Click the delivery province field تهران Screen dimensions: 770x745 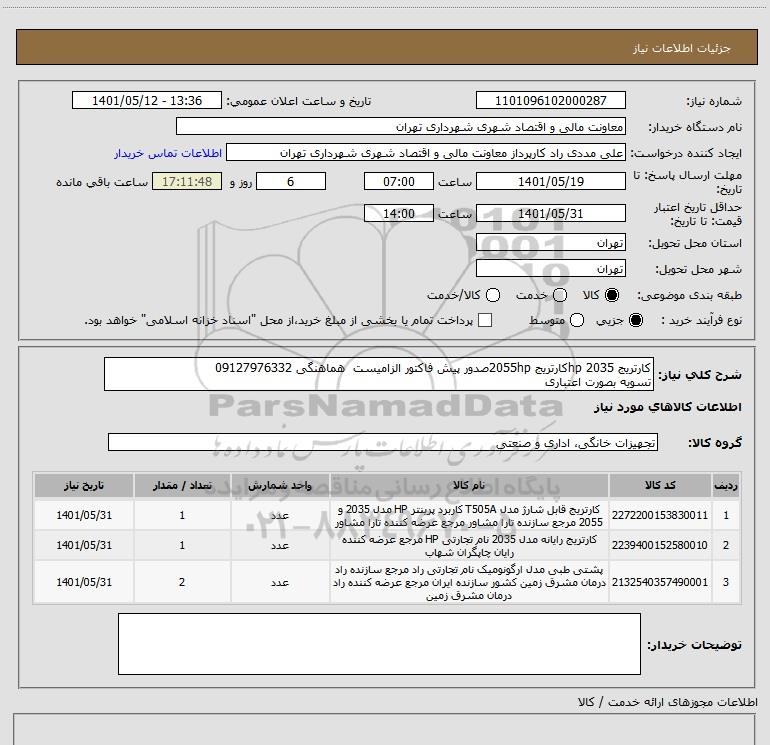[550, 243]
